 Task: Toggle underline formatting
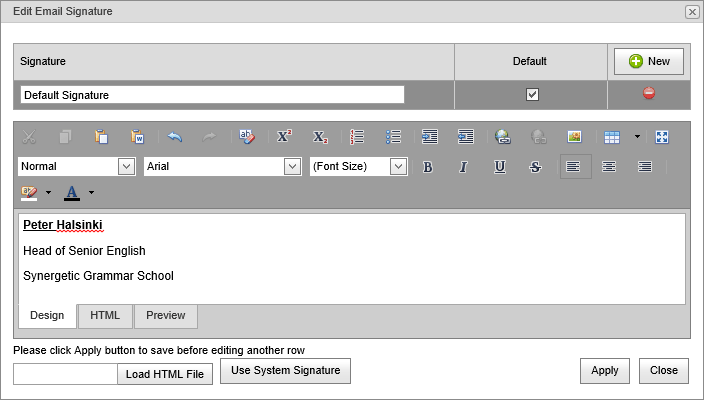coord(500,167)
